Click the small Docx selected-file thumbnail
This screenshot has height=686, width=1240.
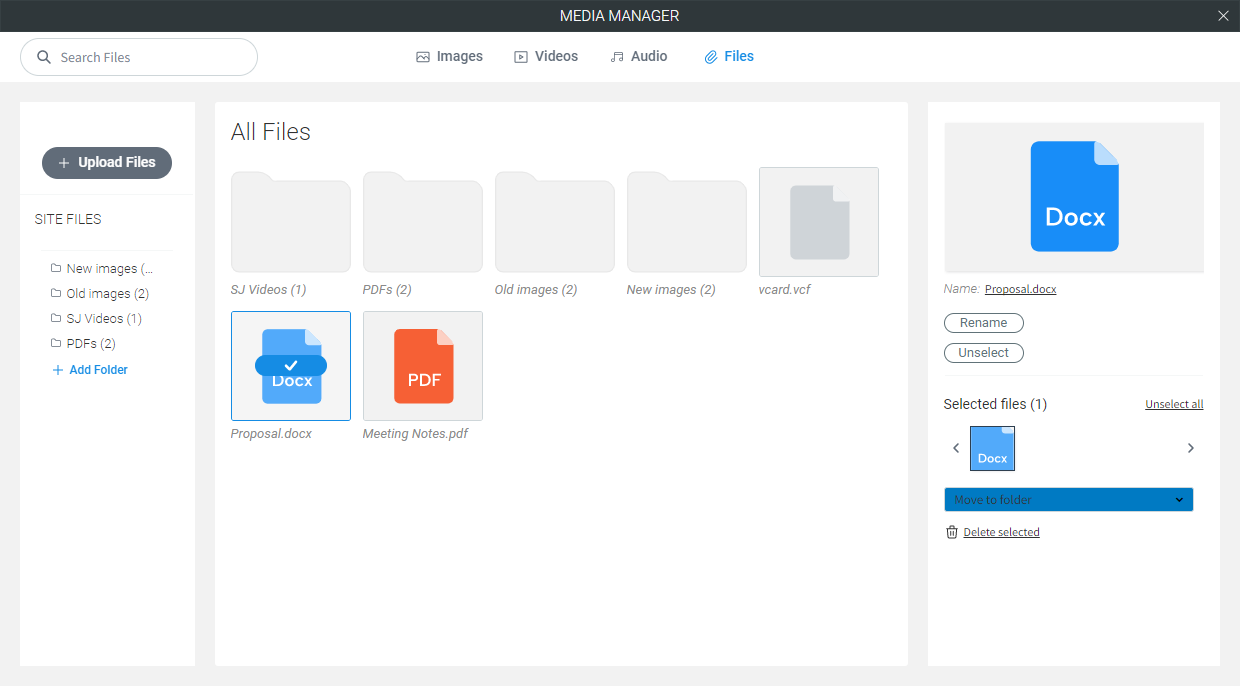tap(992, 448)
